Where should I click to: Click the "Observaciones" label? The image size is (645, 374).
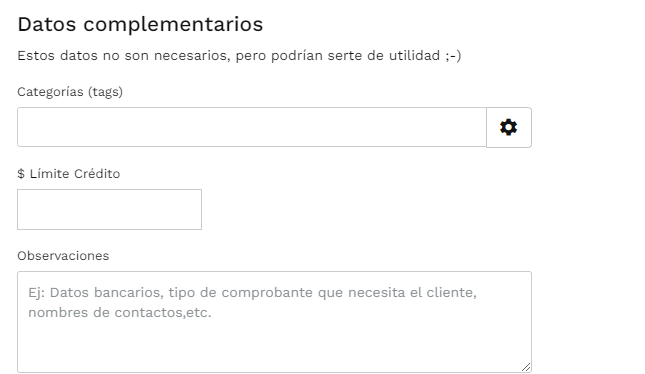click(63, 256)
